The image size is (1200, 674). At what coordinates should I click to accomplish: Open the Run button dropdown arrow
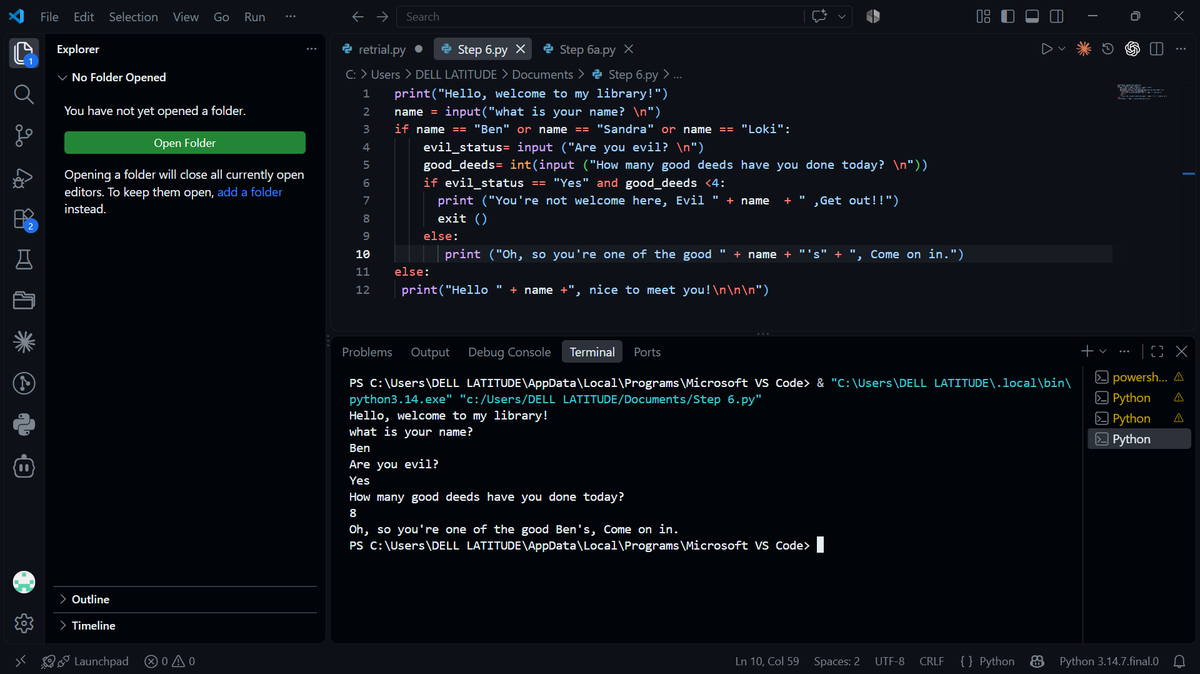[1062, 49]
